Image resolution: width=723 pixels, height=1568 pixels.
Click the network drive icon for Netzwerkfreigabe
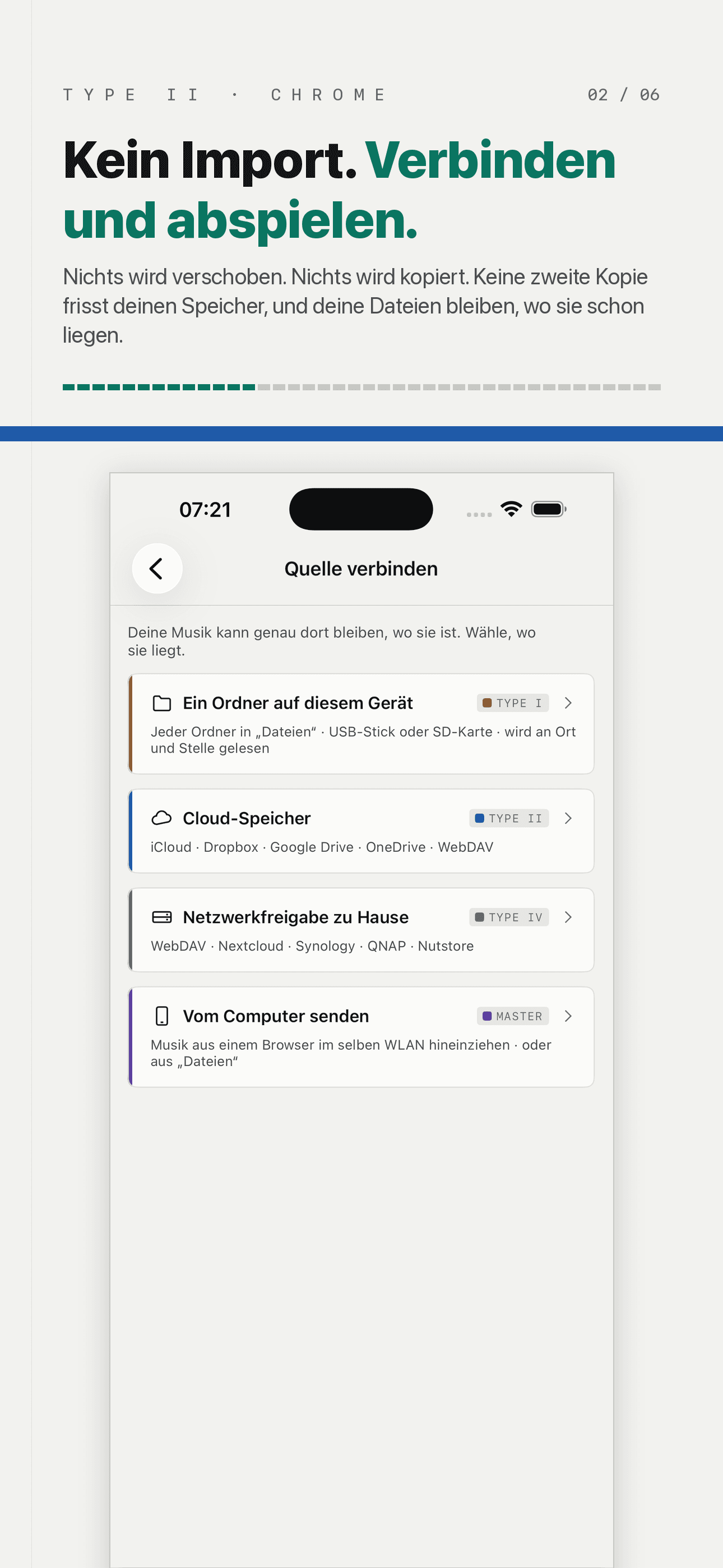161,917
